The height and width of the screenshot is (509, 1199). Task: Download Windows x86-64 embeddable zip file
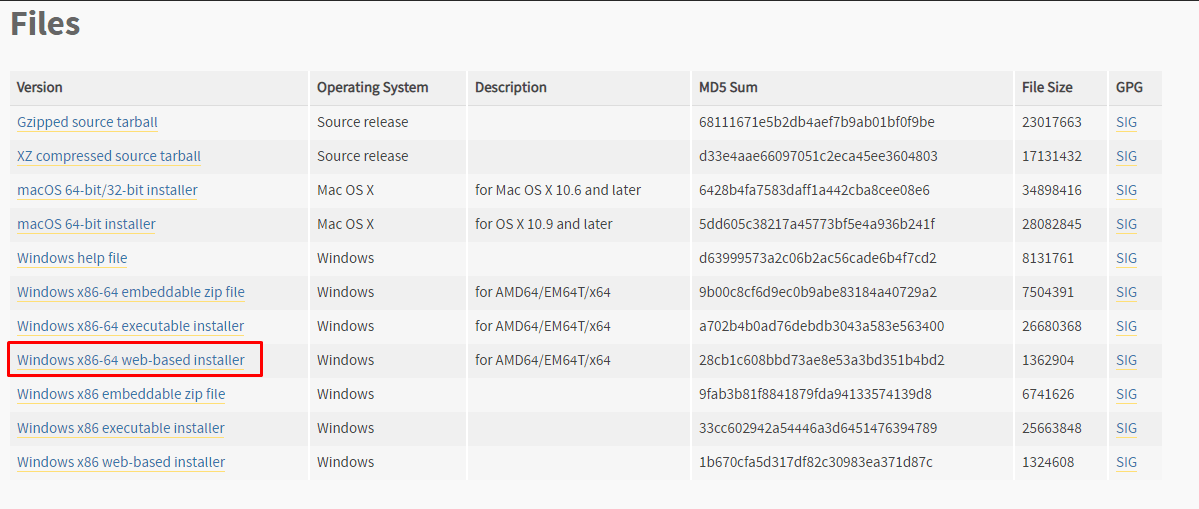[130, 292]
